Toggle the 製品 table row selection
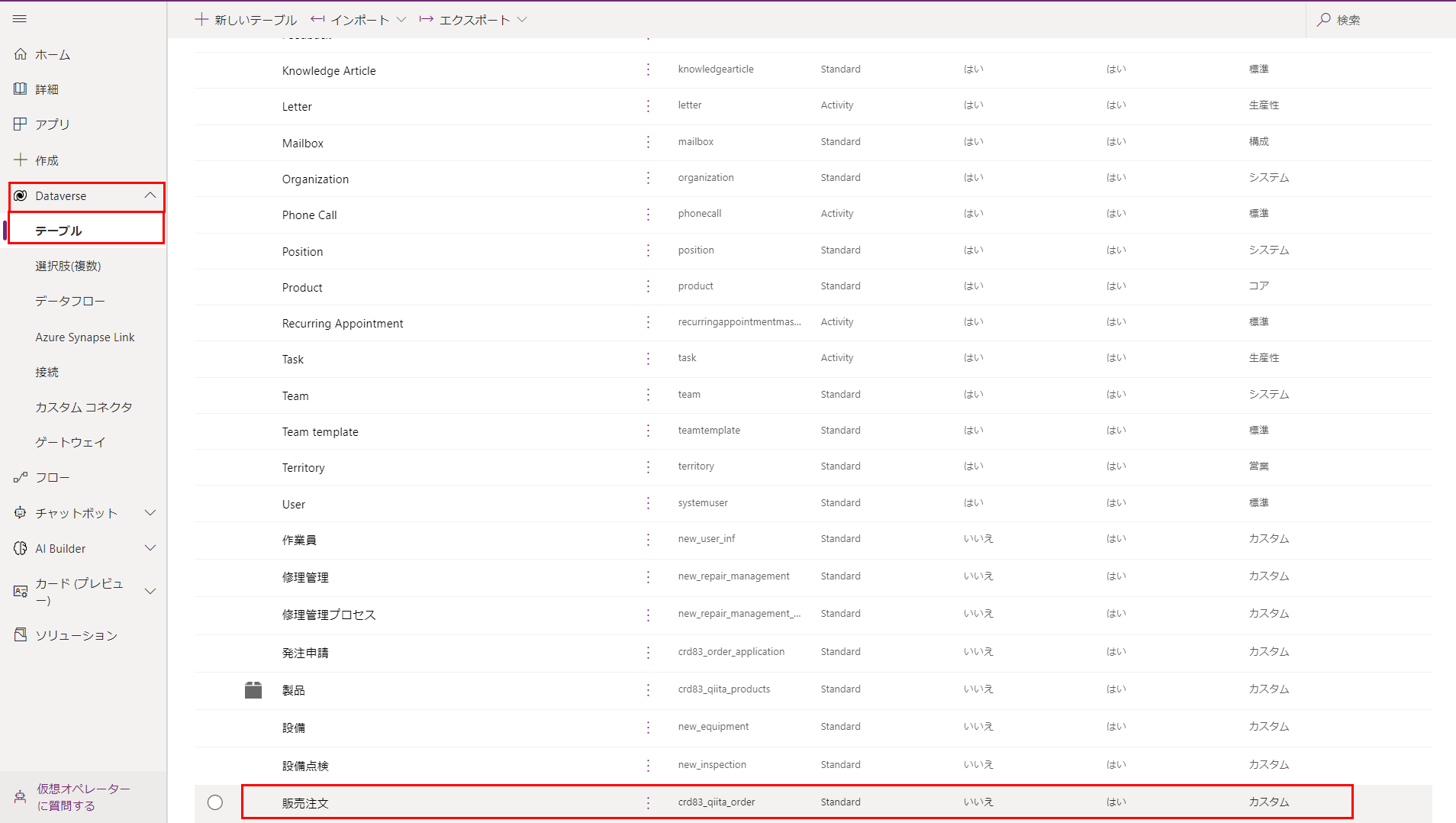The height and width of the screenshot is (823, 1456). point(292,689)
